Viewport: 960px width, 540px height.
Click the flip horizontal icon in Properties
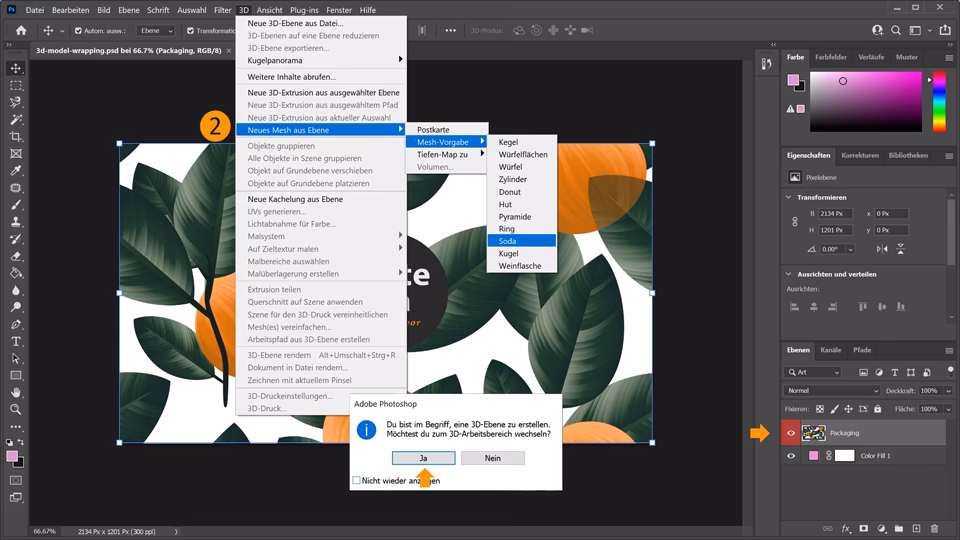pos(884,248)
